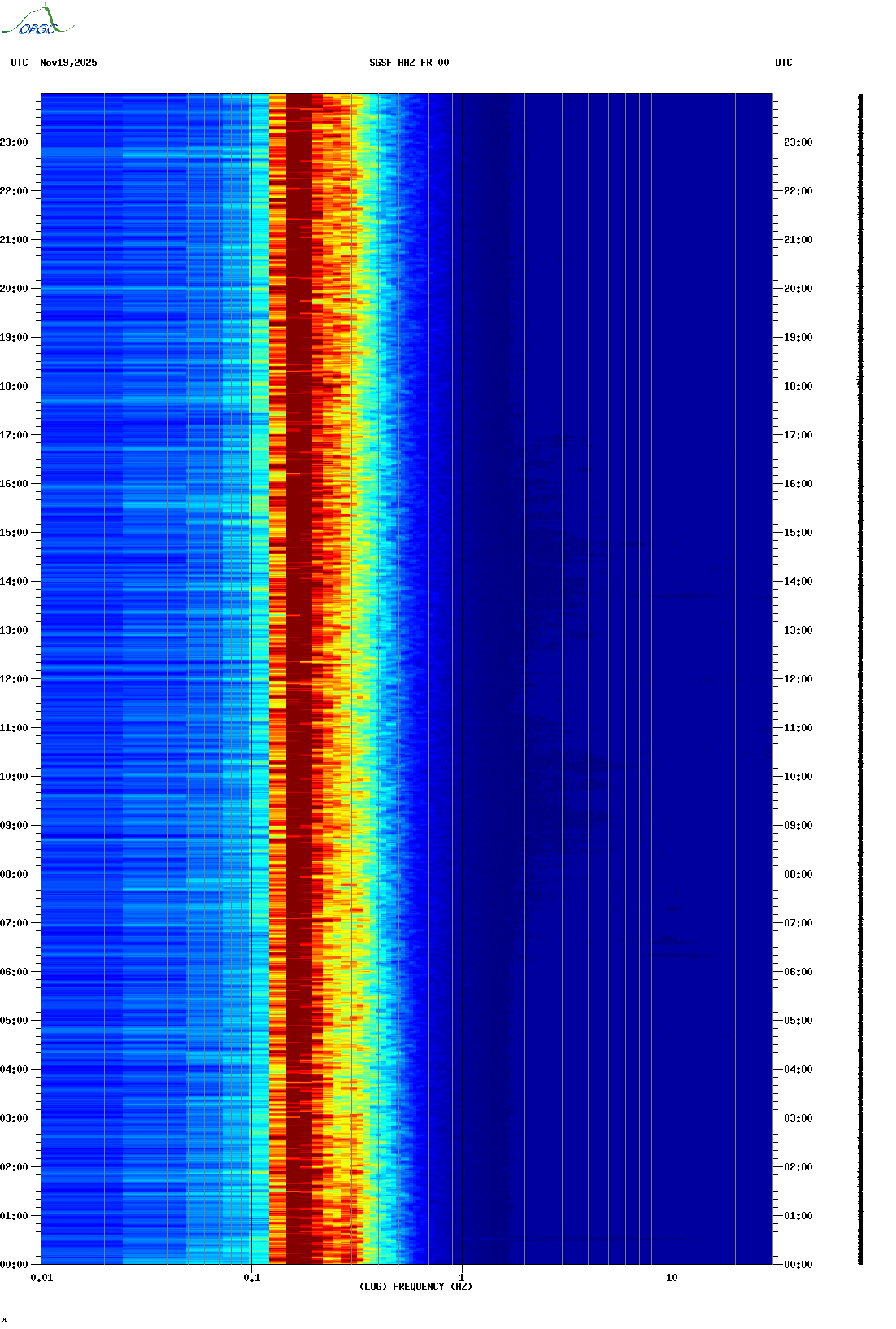Click the seismogram trace strip at right edge
This screenshot has height=1329, width=896.
860,679
